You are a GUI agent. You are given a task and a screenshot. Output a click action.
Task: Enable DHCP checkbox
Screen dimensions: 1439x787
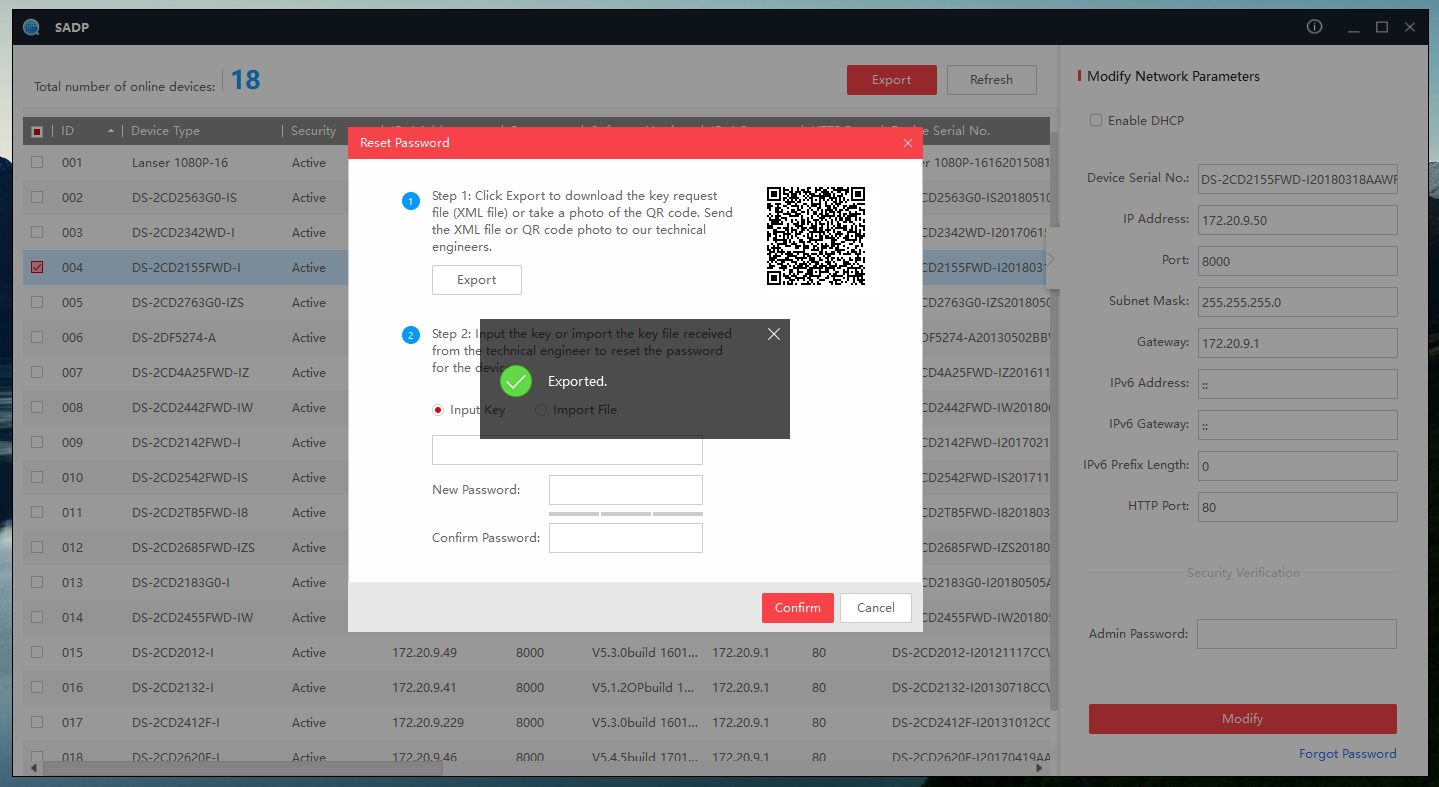point(1095,120)
